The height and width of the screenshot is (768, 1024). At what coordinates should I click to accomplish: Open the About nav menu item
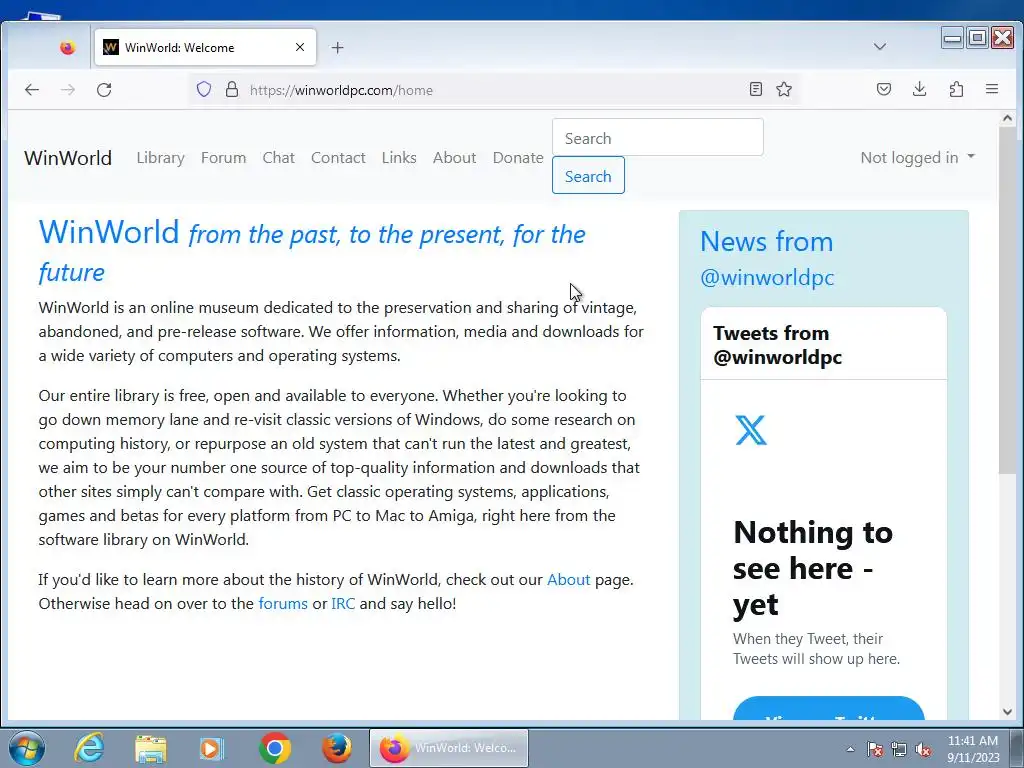[x=455, y=158]
